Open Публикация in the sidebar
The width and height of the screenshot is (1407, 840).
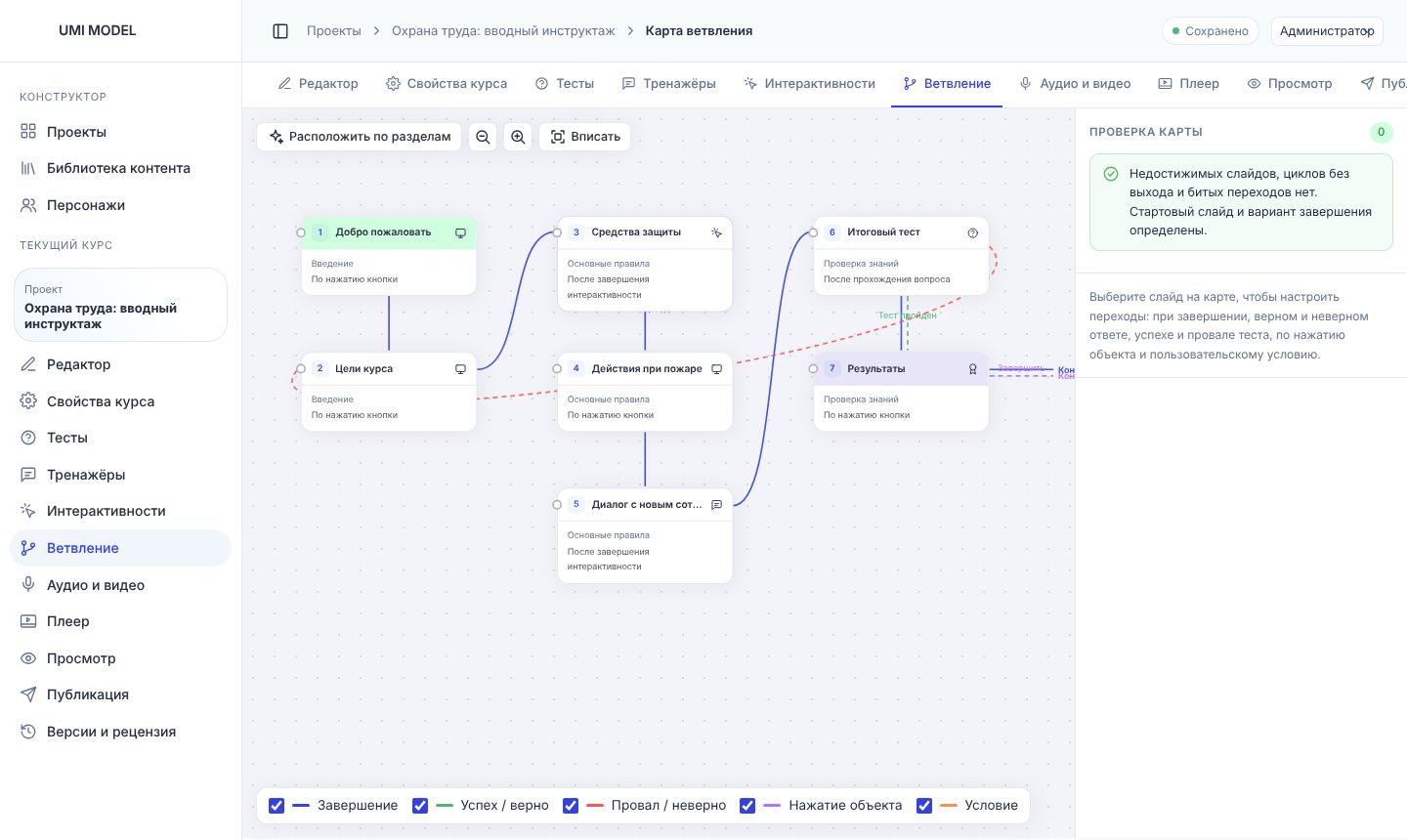pyautogui.click(x=120, y=694)
